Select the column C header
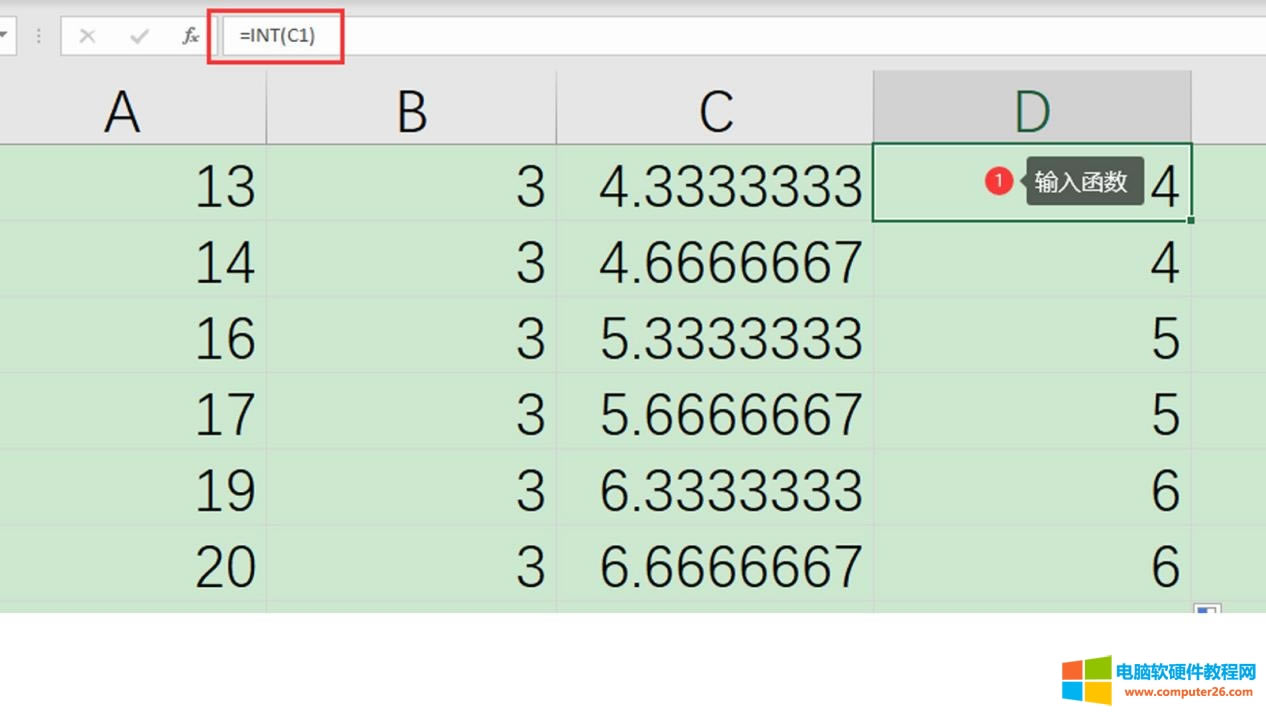The height and width of the screenshot is (712, 1266). (x=715, y=110)
